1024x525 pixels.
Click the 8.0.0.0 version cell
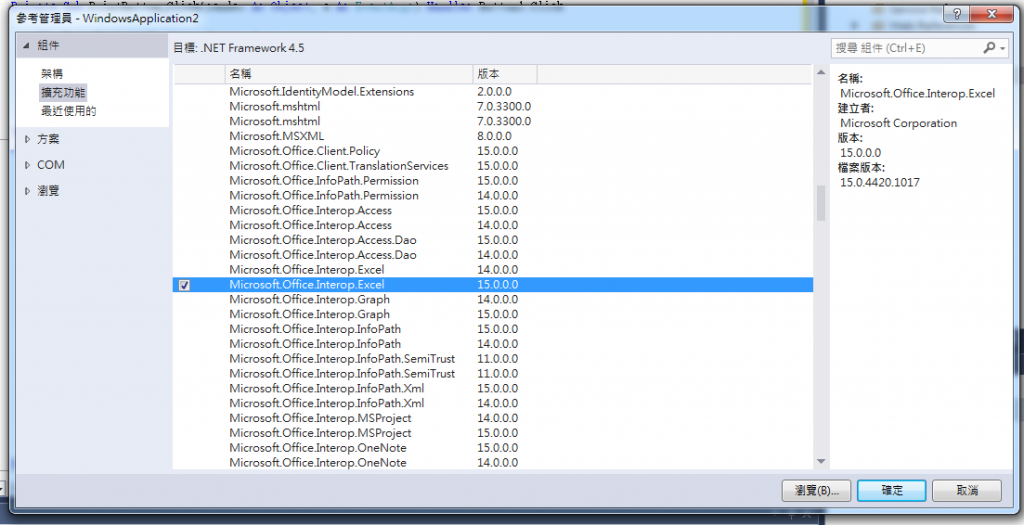coord(494,136)
